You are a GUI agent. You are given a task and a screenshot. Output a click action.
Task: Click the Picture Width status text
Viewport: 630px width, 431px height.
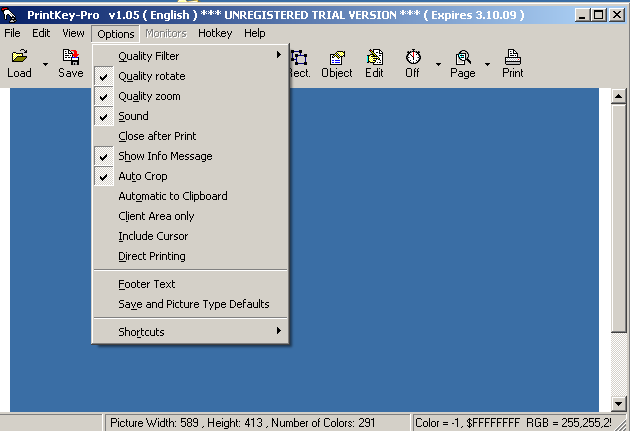243,423
